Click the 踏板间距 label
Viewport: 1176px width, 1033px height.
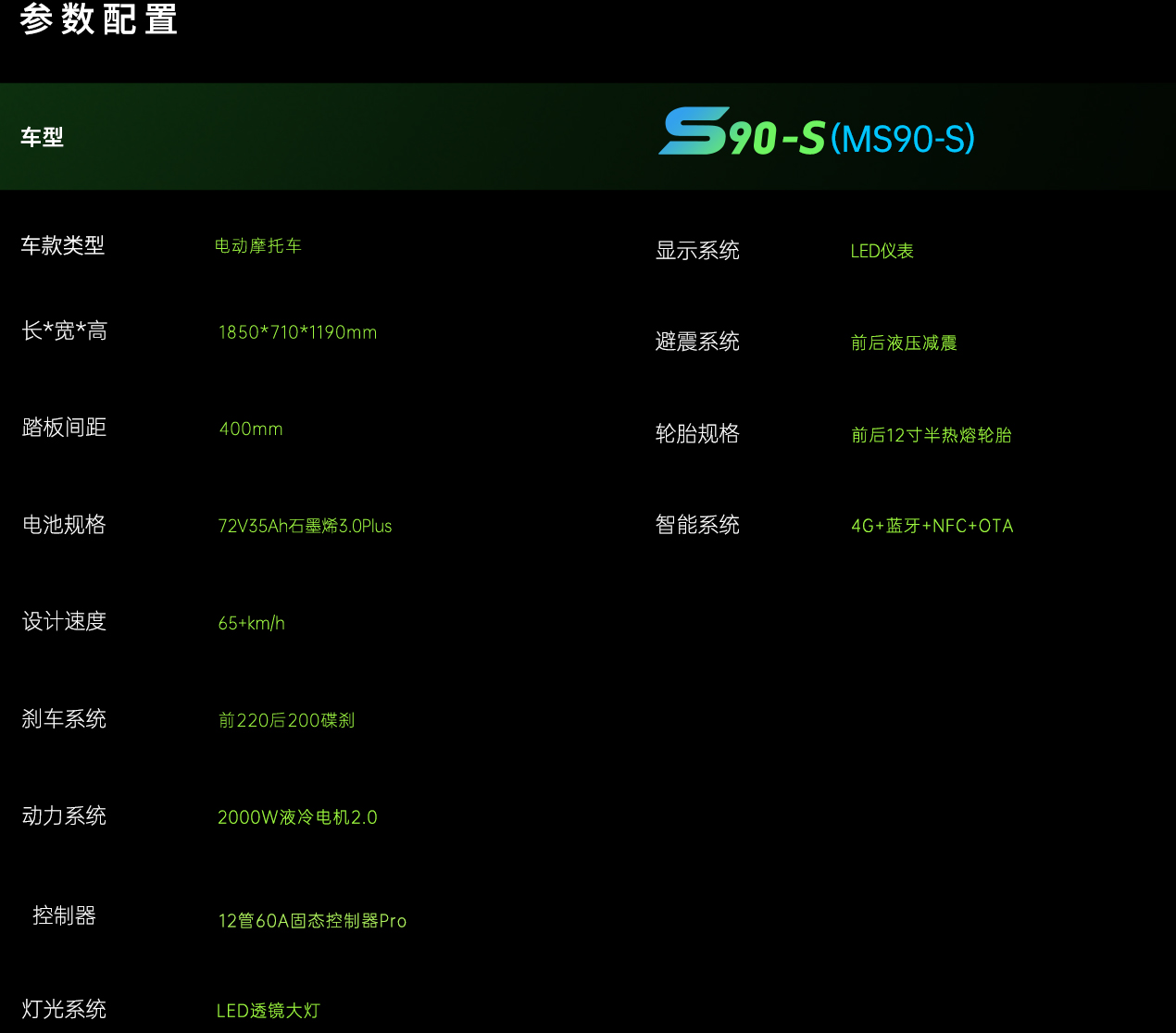coord(63,428)
